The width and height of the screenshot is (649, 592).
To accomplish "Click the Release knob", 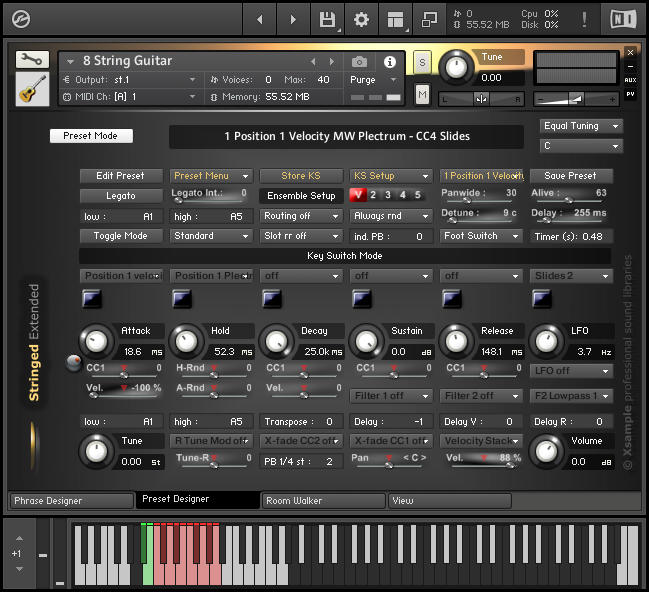I will point(456,342).
